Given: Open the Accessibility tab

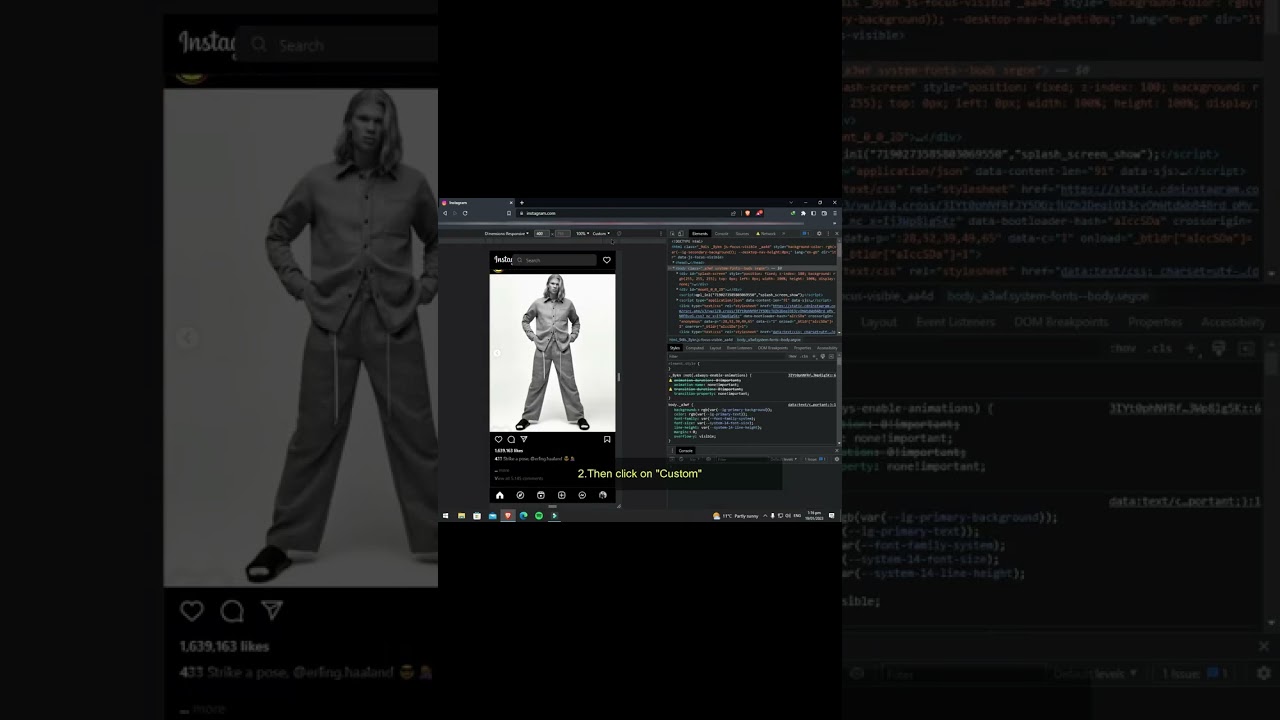Looking at the screenshot, I should click(x=827, y=348).
